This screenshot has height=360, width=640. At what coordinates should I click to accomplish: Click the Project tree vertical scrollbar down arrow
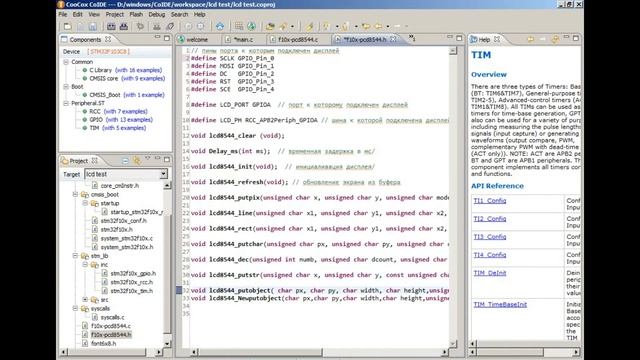[167, 343]
